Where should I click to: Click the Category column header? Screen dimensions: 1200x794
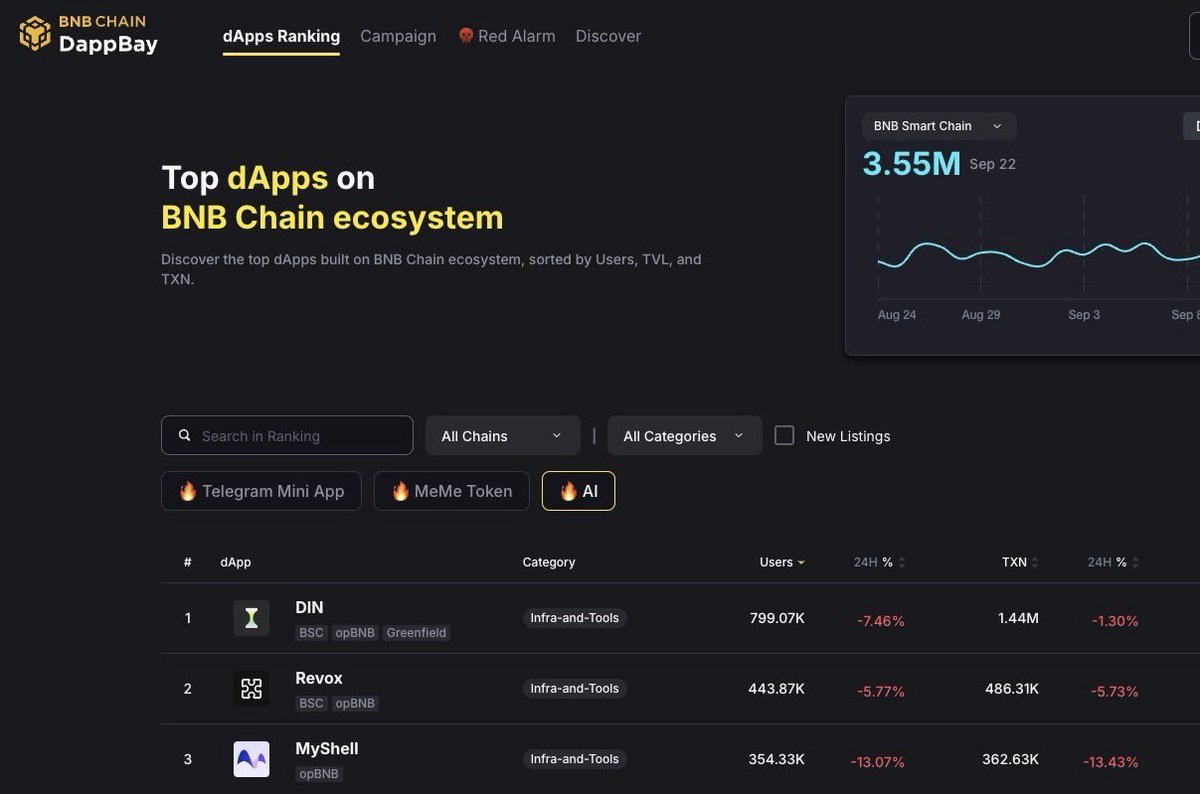[549, 562]
